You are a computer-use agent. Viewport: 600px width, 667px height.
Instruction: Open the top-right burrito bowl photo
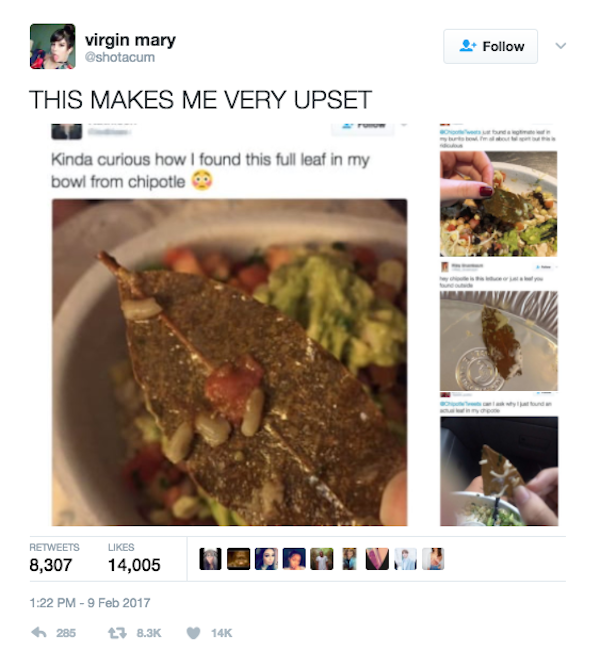tap(499, 204)
